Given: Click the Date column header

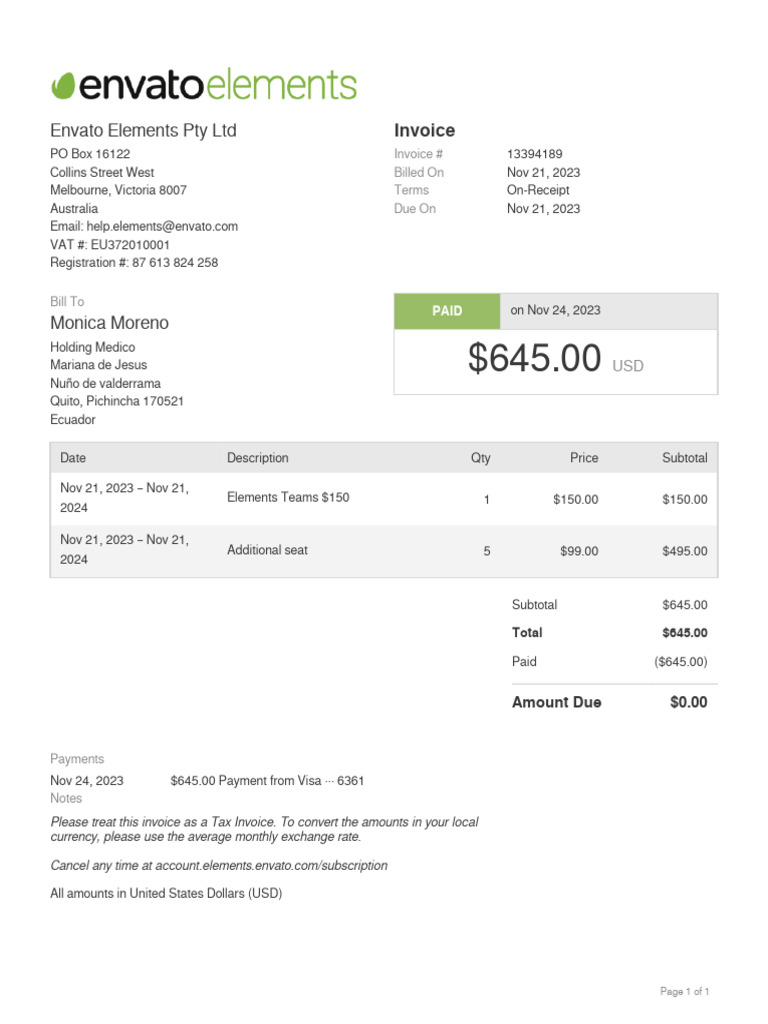Looking at the screenshot, I should coord(73,458).
